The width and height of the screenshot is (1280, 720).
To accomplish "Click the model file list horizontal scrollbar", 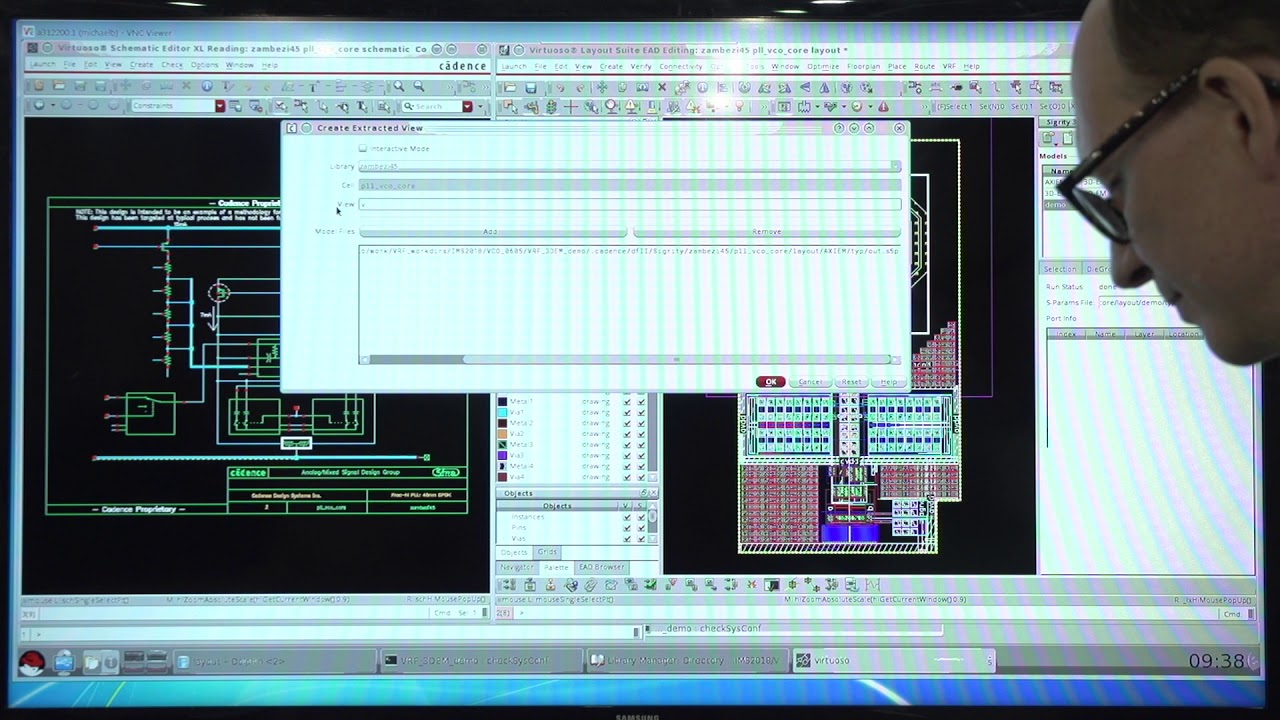I will pyautogui.click(x=630, y=360).
